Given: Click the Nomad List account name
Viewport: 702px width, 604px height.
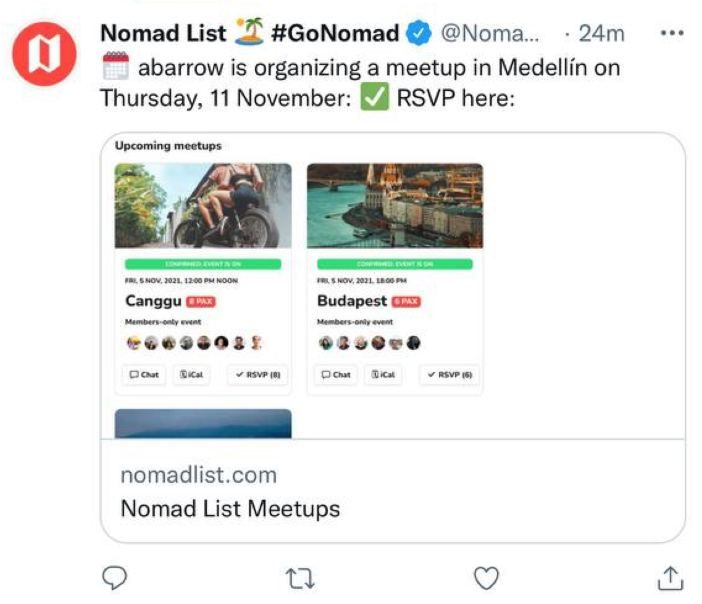Looking at the screenshot, I should 164,33.
